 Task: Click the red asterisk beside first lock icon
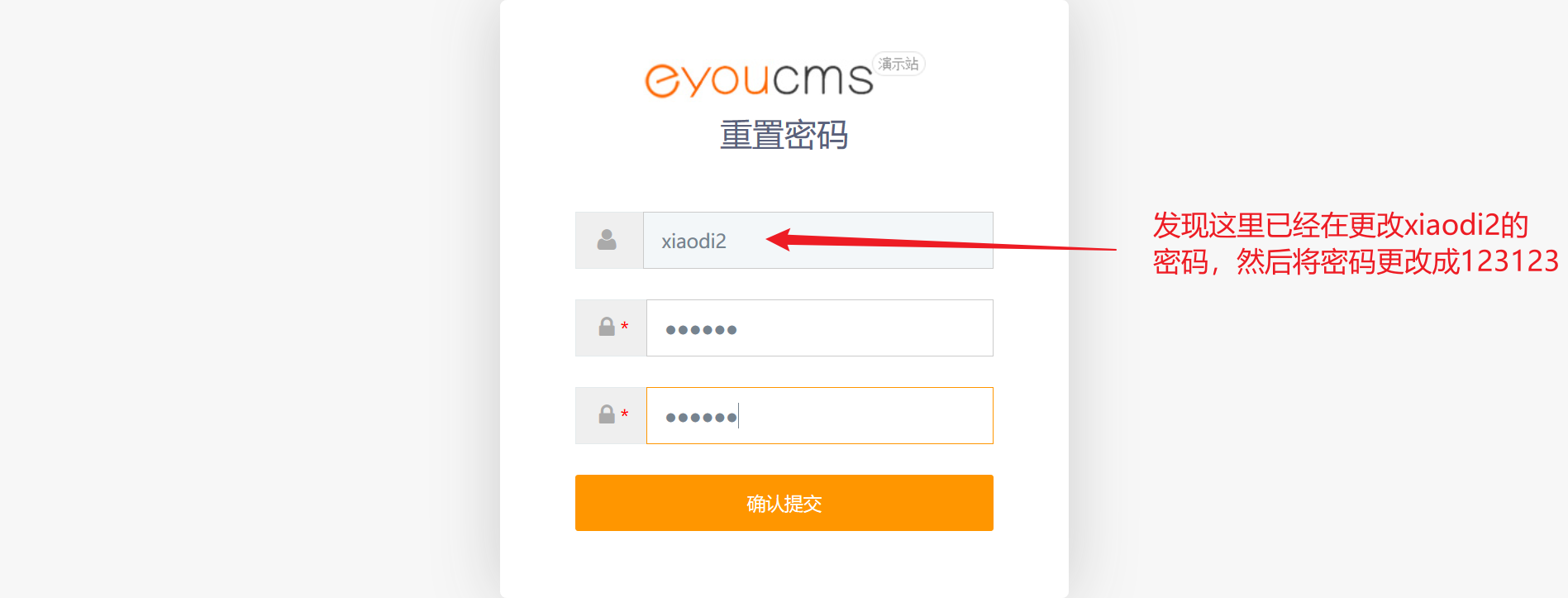tap(625, 326)
